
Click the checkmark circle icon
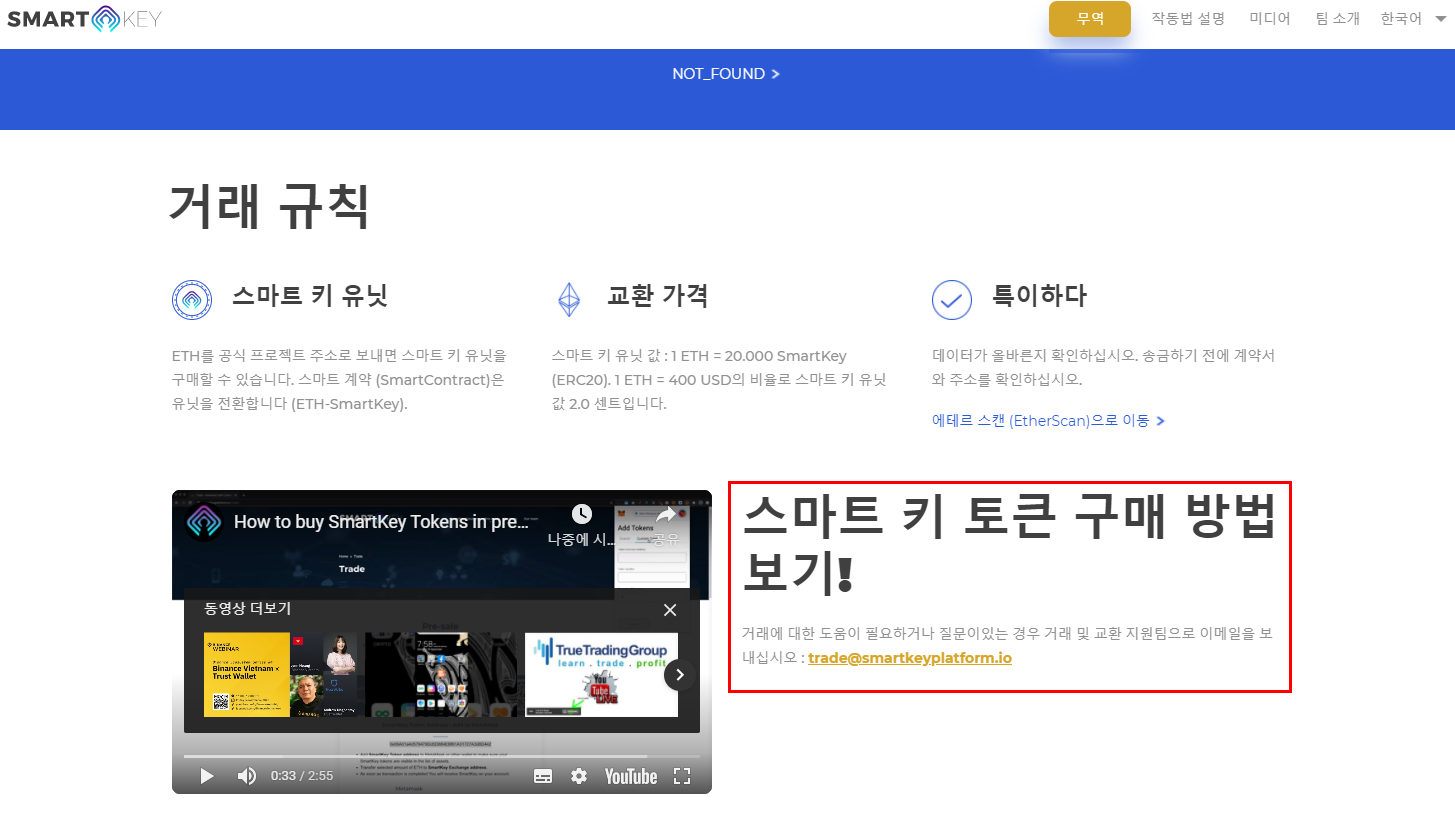coord(952,299)
